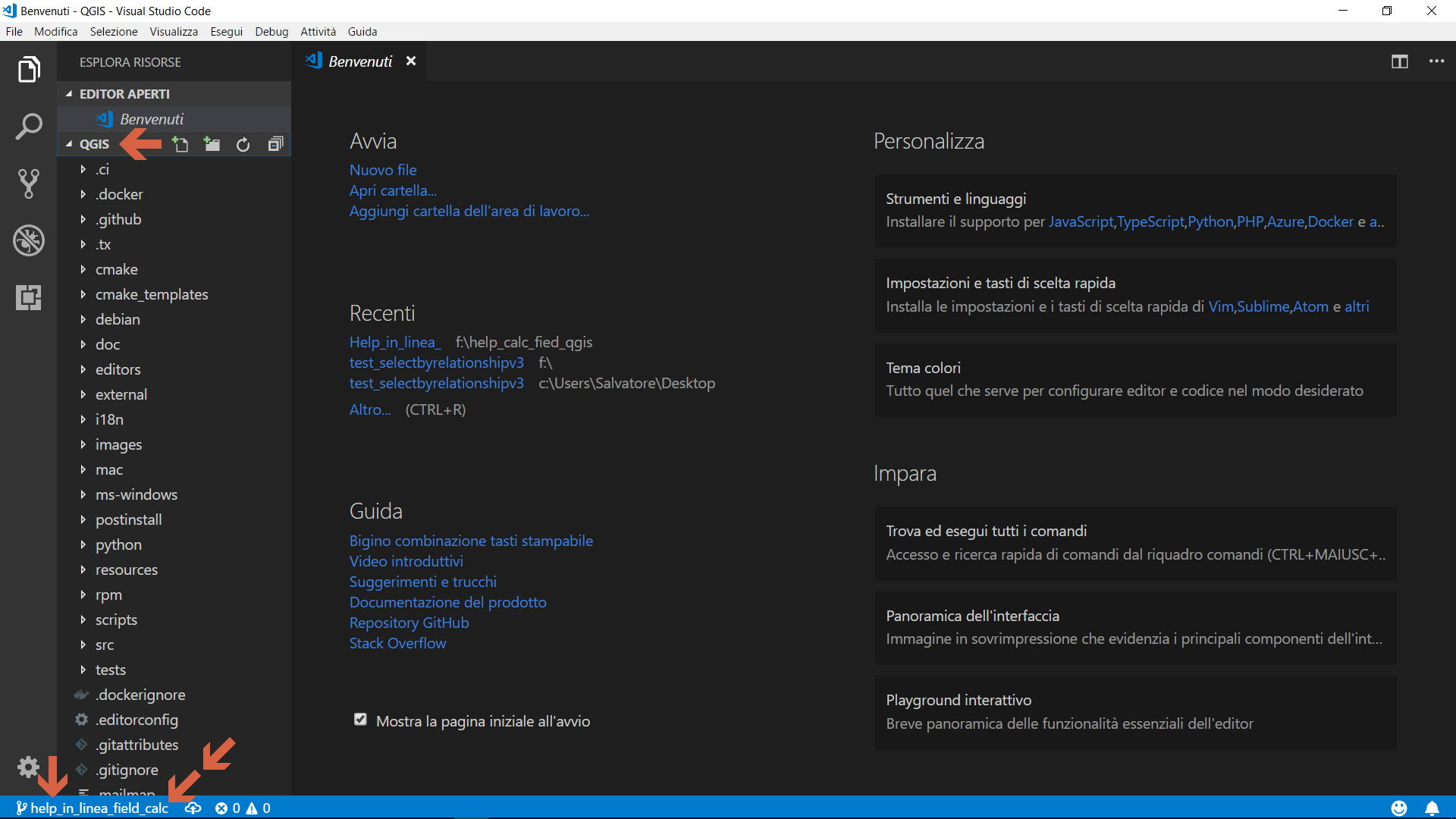Collapse the EDITOR APERTI section
The height and width of the screenshot is (819, 1456).
pyautogui.click(x=124, y=94)
